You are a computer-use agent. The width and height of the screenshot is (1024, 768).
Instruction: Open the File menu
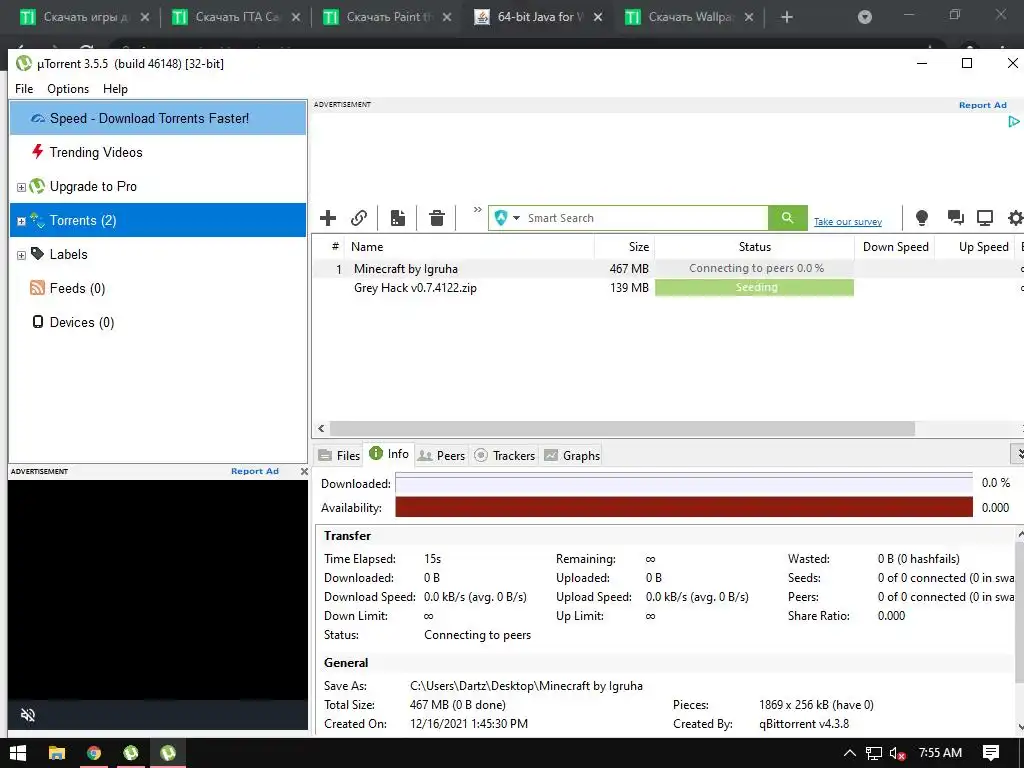point(24,89)
